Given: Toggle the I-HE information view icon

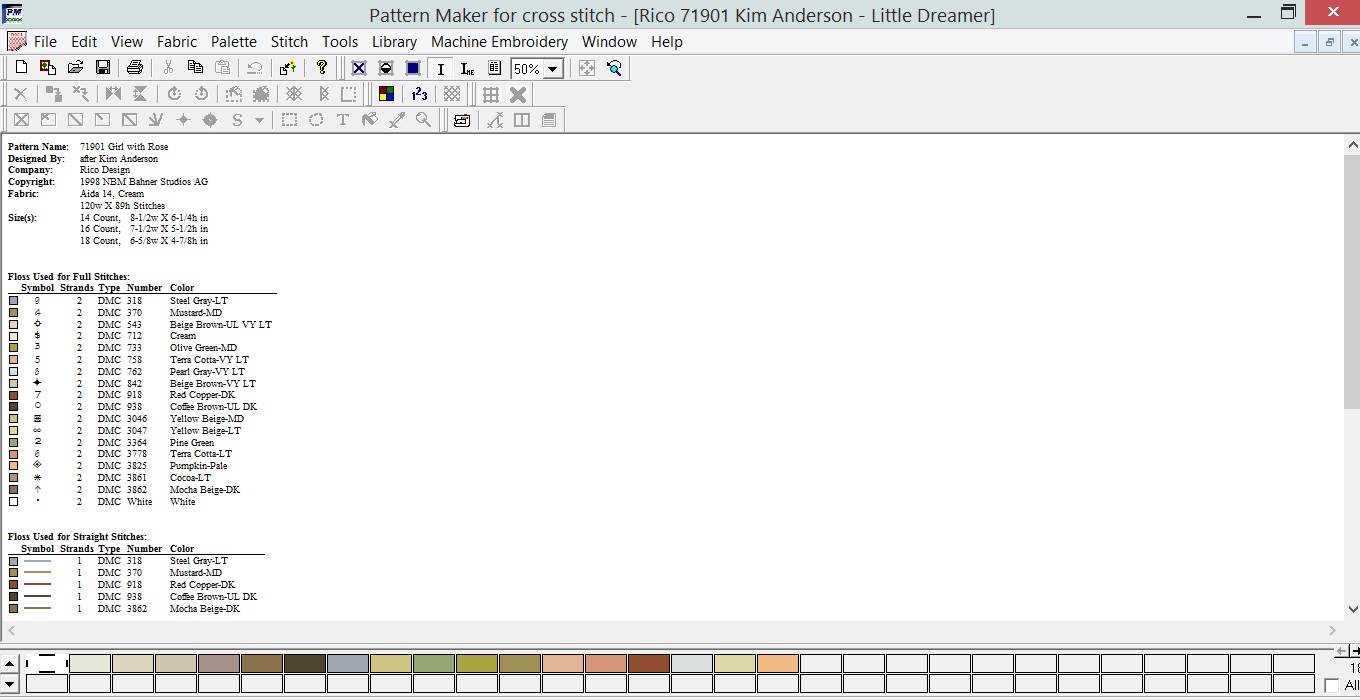Looking at the screenshot, I should (x=467, y=68).
